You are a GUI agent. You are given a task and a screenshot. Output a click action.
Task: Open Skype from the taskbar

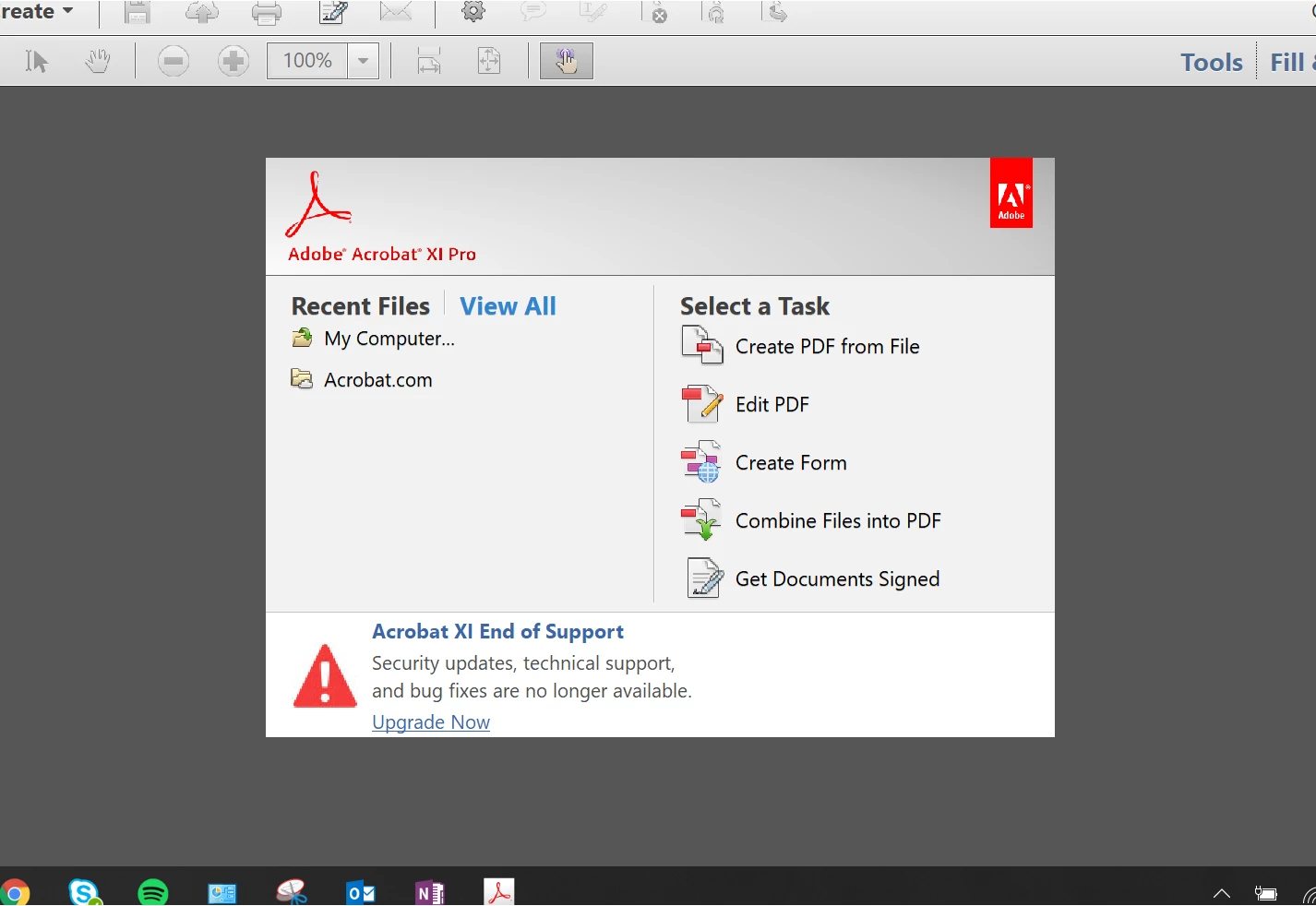pos(85,892)
